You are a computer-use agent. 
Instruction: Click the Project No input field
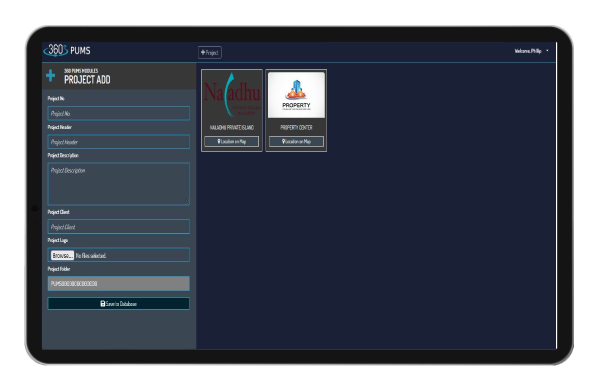point(119,113)
